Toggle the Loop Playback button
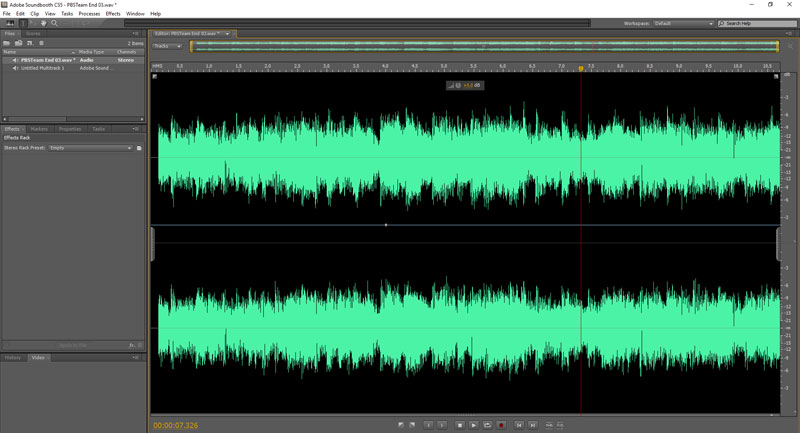The width and height of the screenshot is (800, 433). (487, 425)
